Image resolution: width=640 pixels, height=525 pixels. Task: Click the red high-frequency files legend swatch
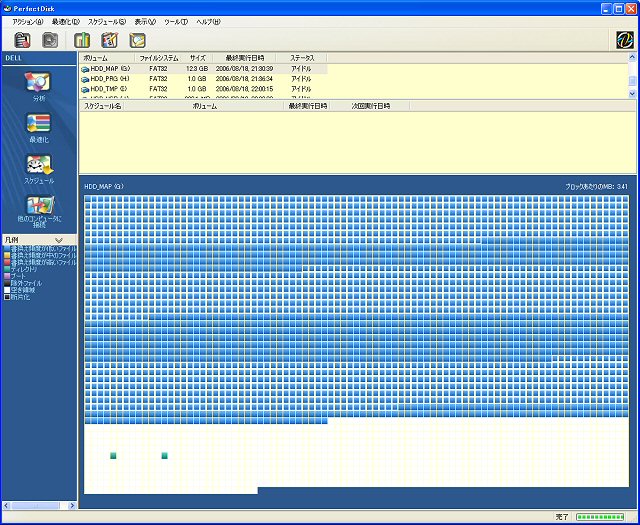[x=7, y=262]
